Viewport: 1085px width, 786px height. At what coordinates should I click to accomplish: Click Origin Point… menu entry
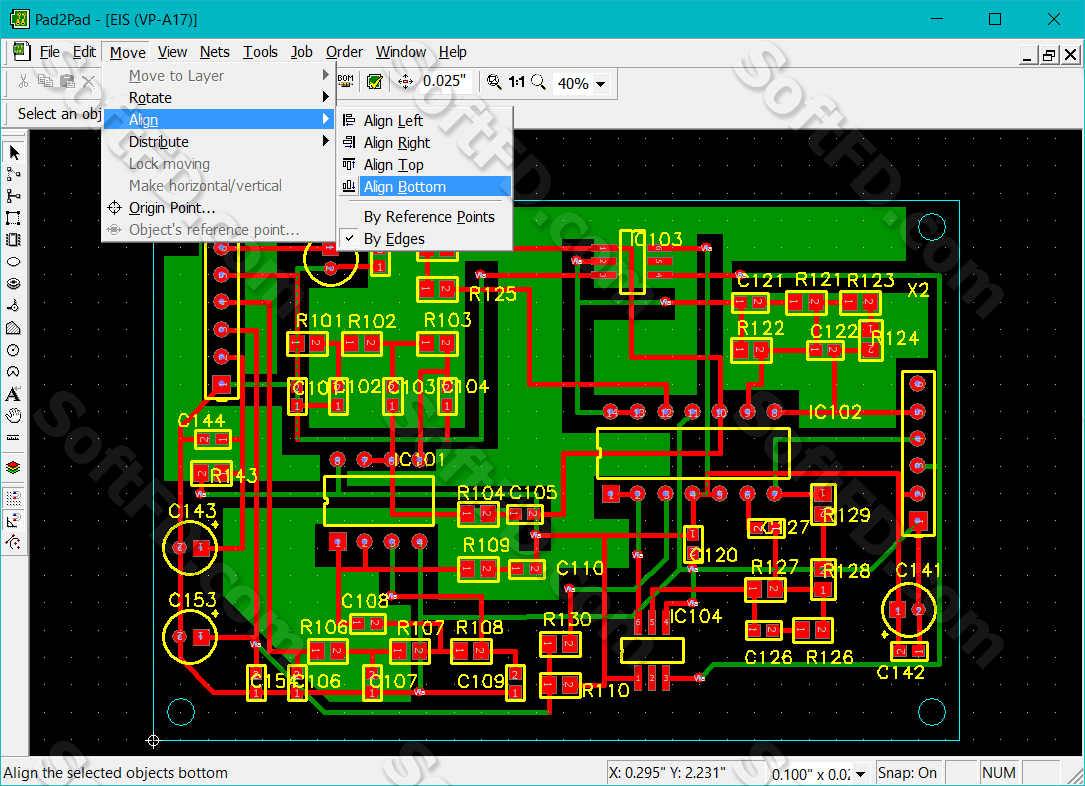pos(219,208)
